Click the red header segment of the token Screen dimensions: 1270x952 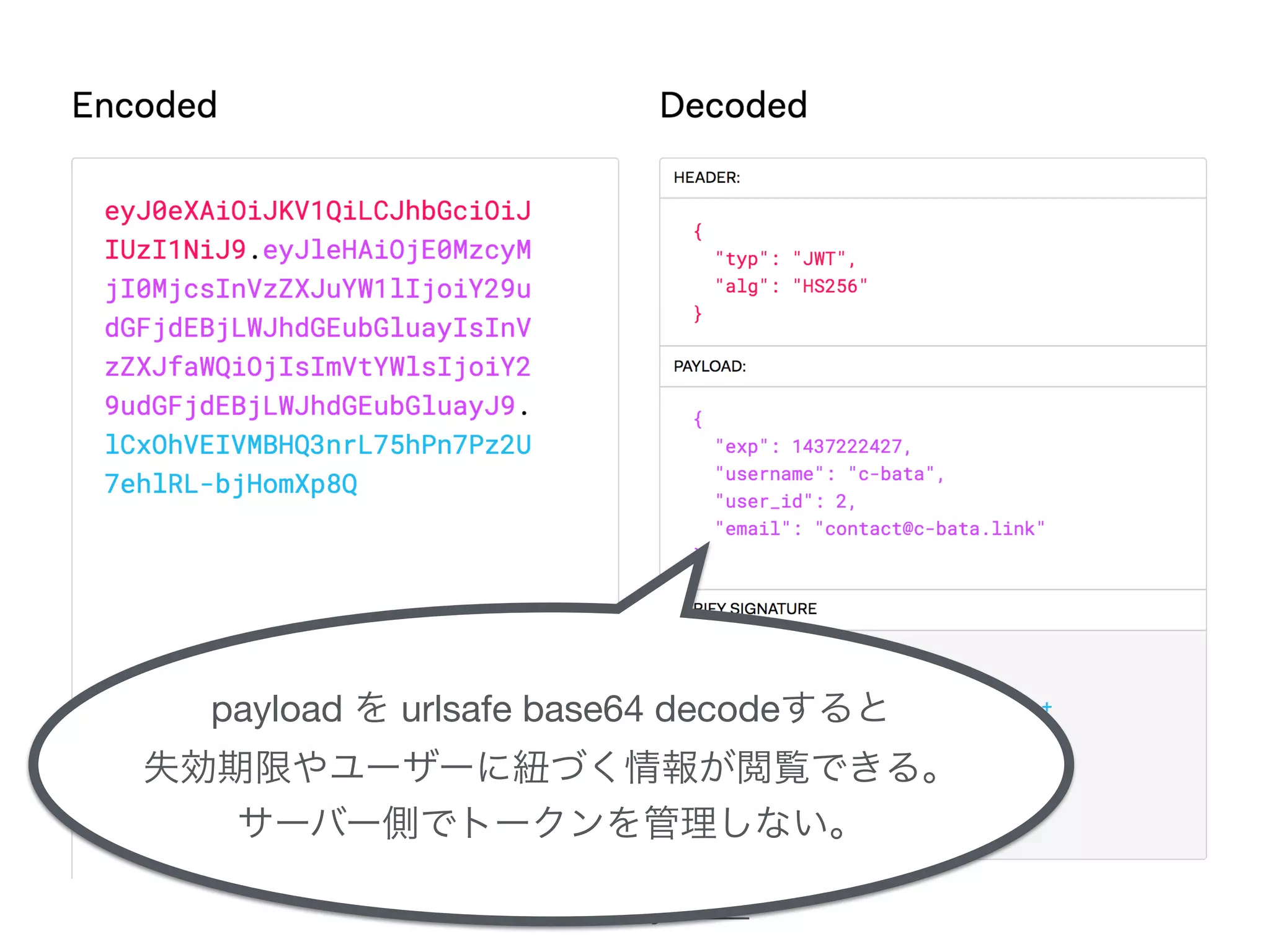coord(317,211)
